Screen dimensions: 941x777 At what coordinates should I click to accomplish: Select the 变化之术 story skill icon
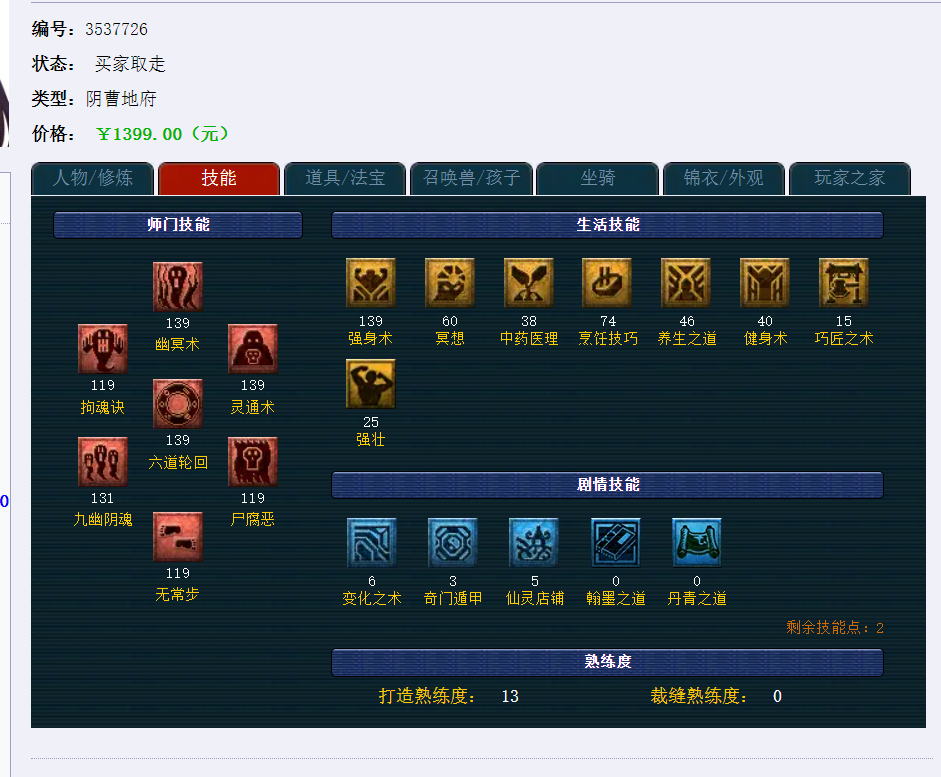coord(372,542)
